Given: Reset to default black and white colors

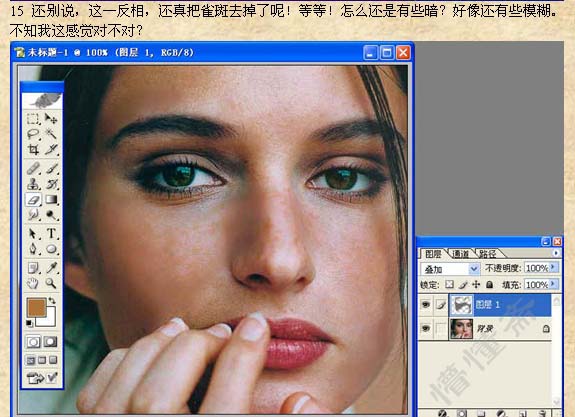Looking at the screenshot, I should coord(29,323).
